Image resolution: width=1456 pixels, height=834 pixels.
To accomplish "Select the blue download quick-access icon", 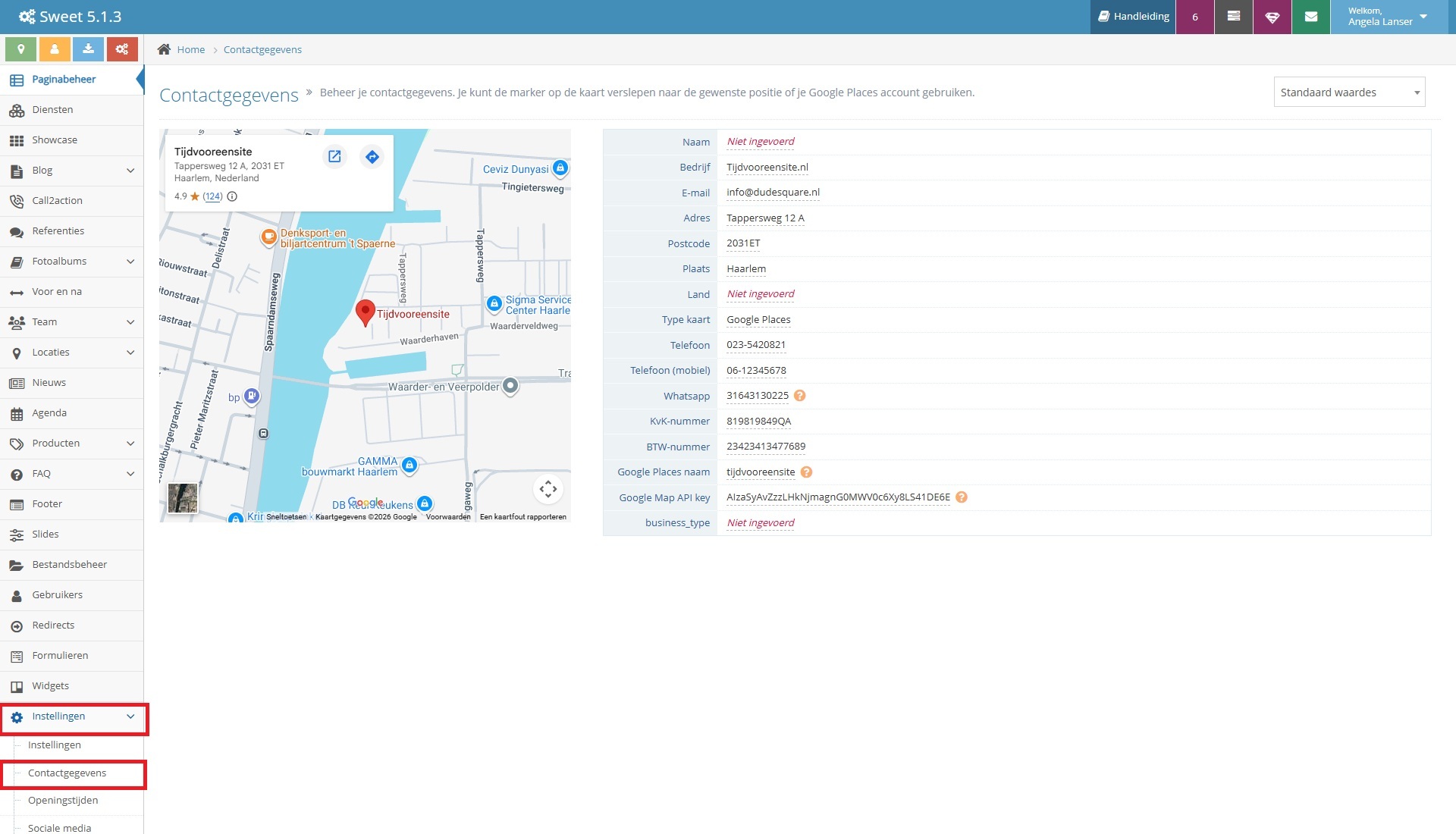I will pos(89,49).
